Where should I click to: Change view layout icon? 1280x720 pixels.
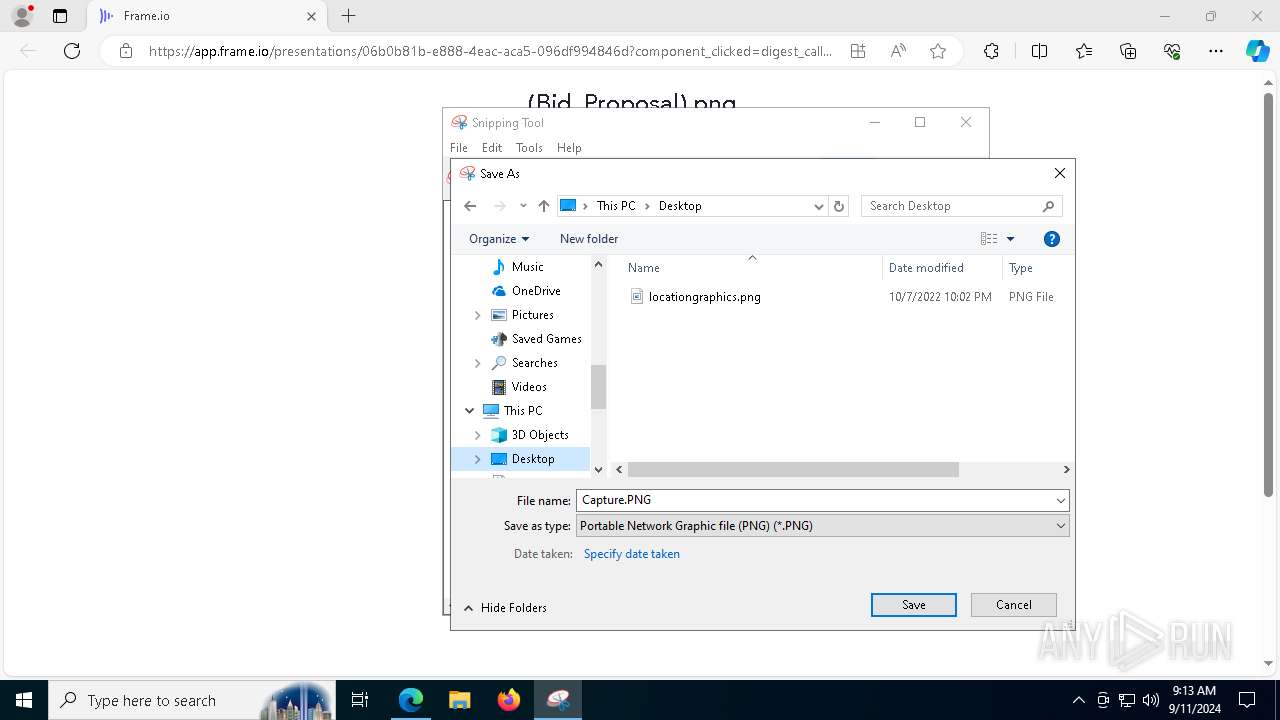989,239
